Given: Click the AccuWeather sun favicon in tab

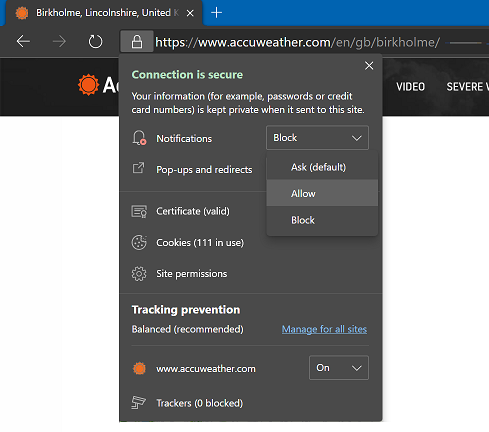Looking at the screenshot, I should (22, 13).
